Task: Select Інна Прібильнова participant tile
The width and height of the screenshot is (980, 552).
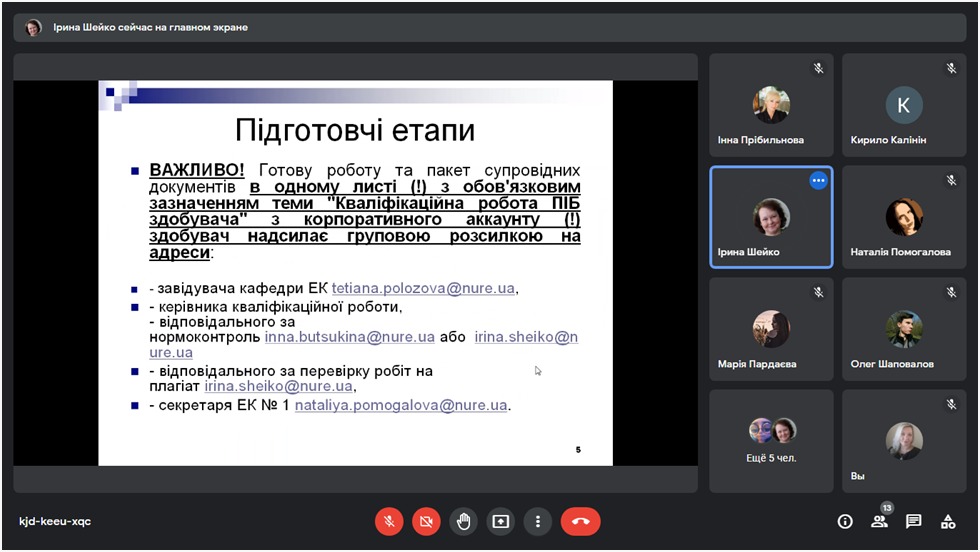Action: coord(771,104)
